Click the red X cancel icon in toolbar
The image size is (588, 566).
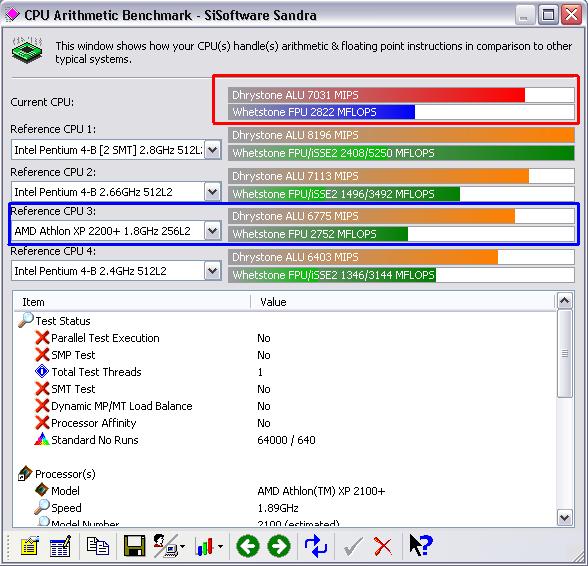(383, 546)
